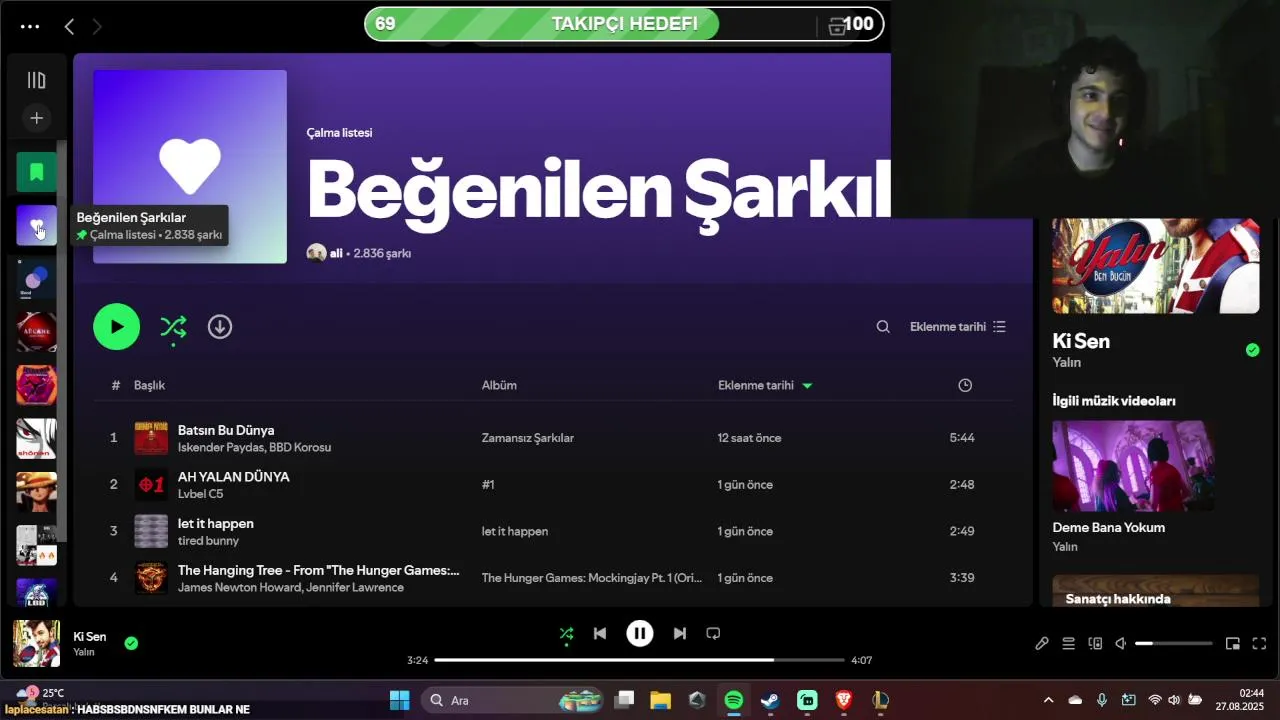1280x720 pixels.
Task: Open League of Legends from the taskbar
Action: pyautogui.click(x=880, y=700)
